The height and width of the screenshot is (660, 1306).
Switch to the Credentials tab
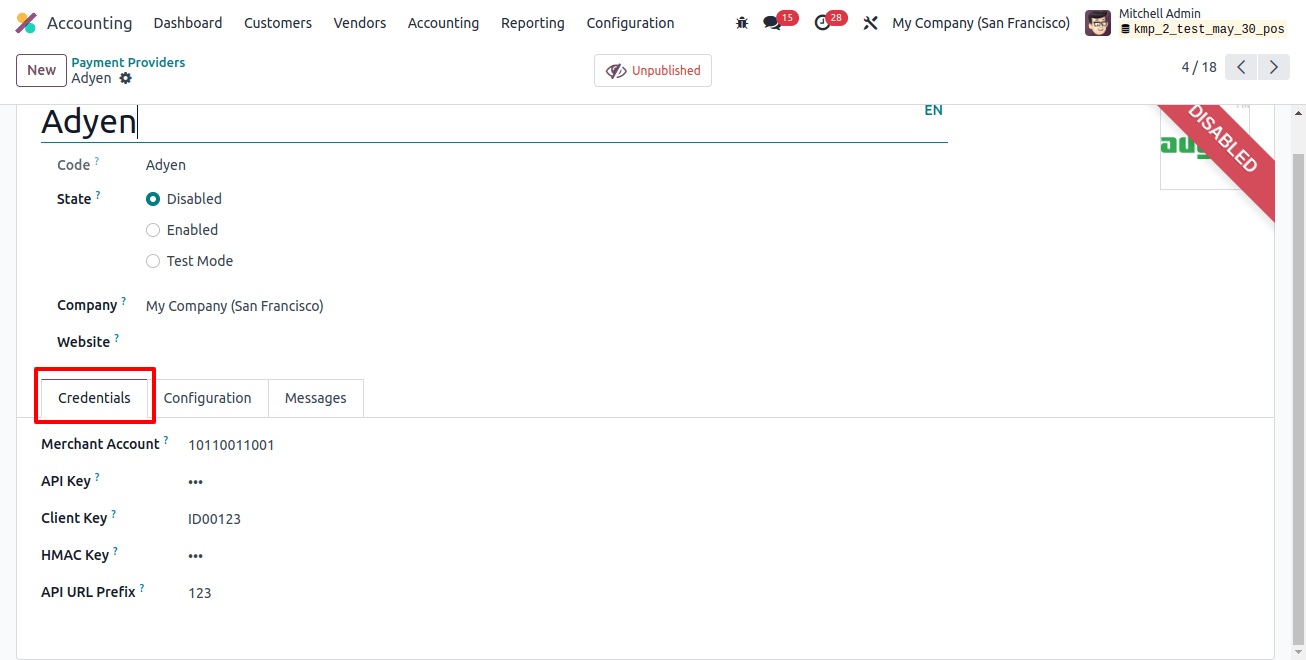click(94, 398)
